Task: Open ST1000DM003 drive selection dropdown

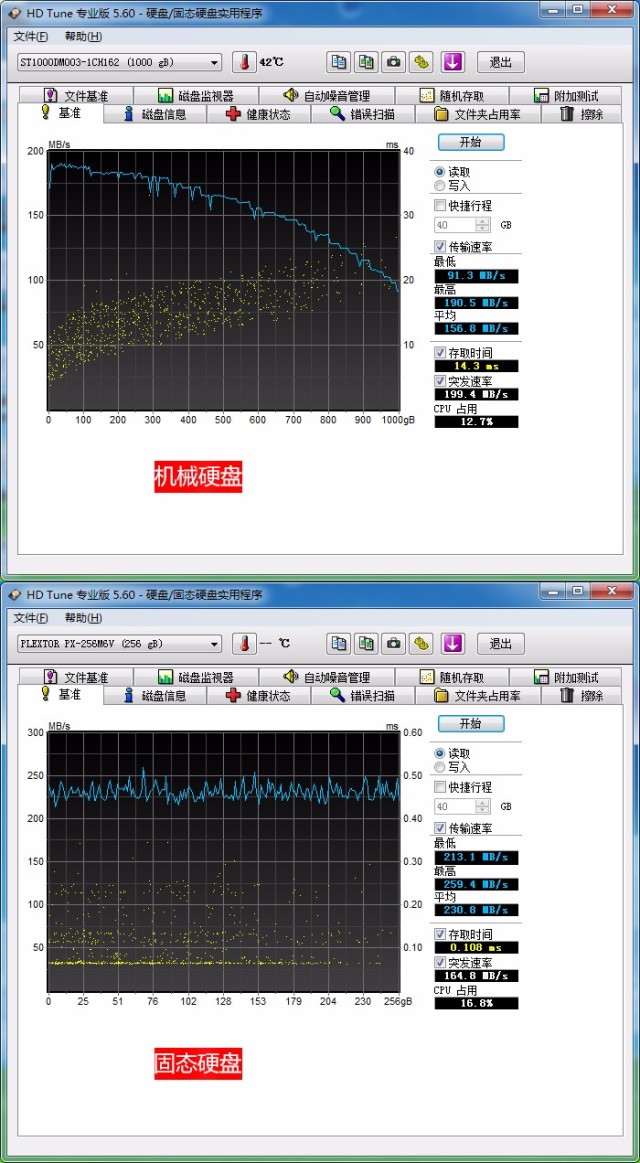Action: (x=119, y=62)
